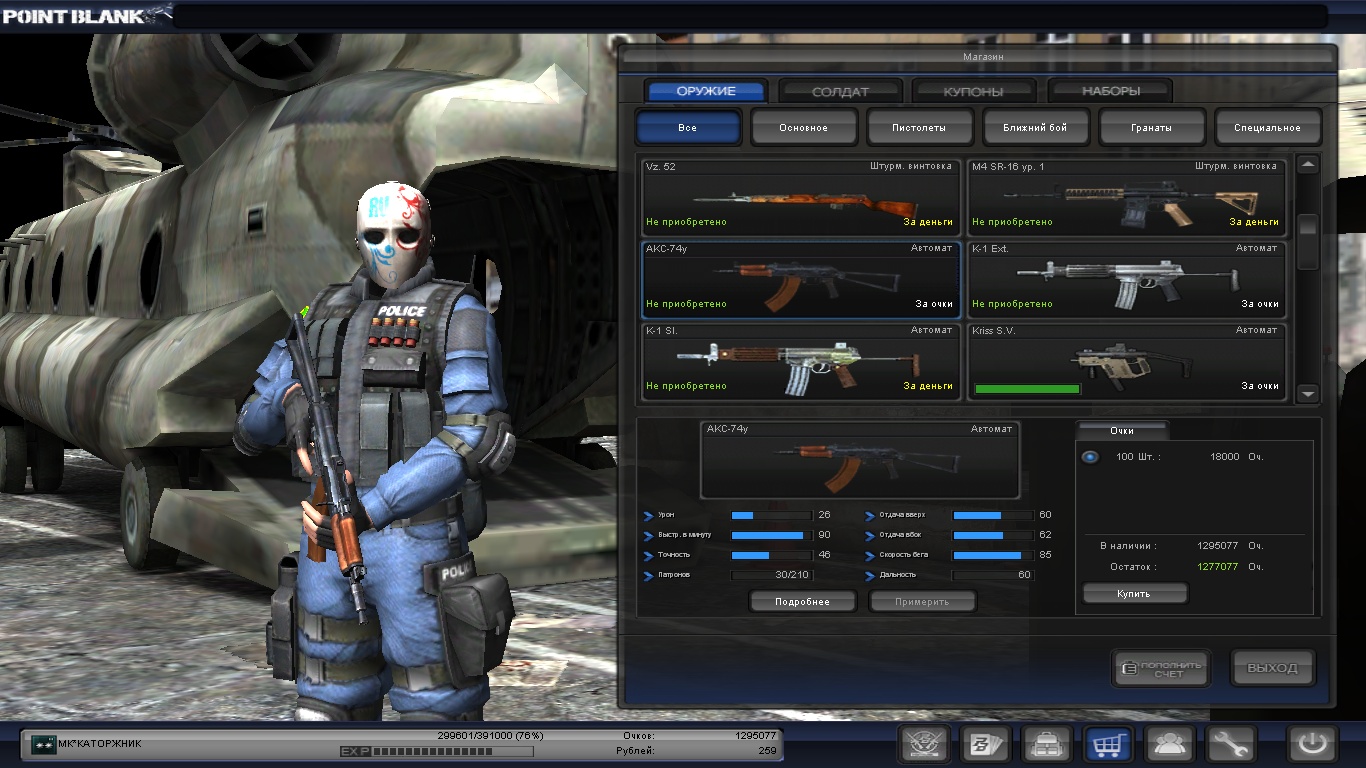
Task: Select the Vz. 52 rifle card
Action: 801,196
